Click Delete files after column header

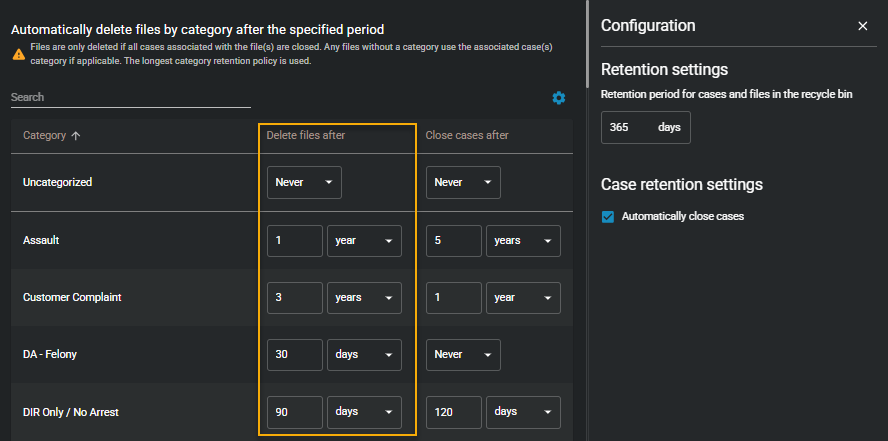point(306,136)
